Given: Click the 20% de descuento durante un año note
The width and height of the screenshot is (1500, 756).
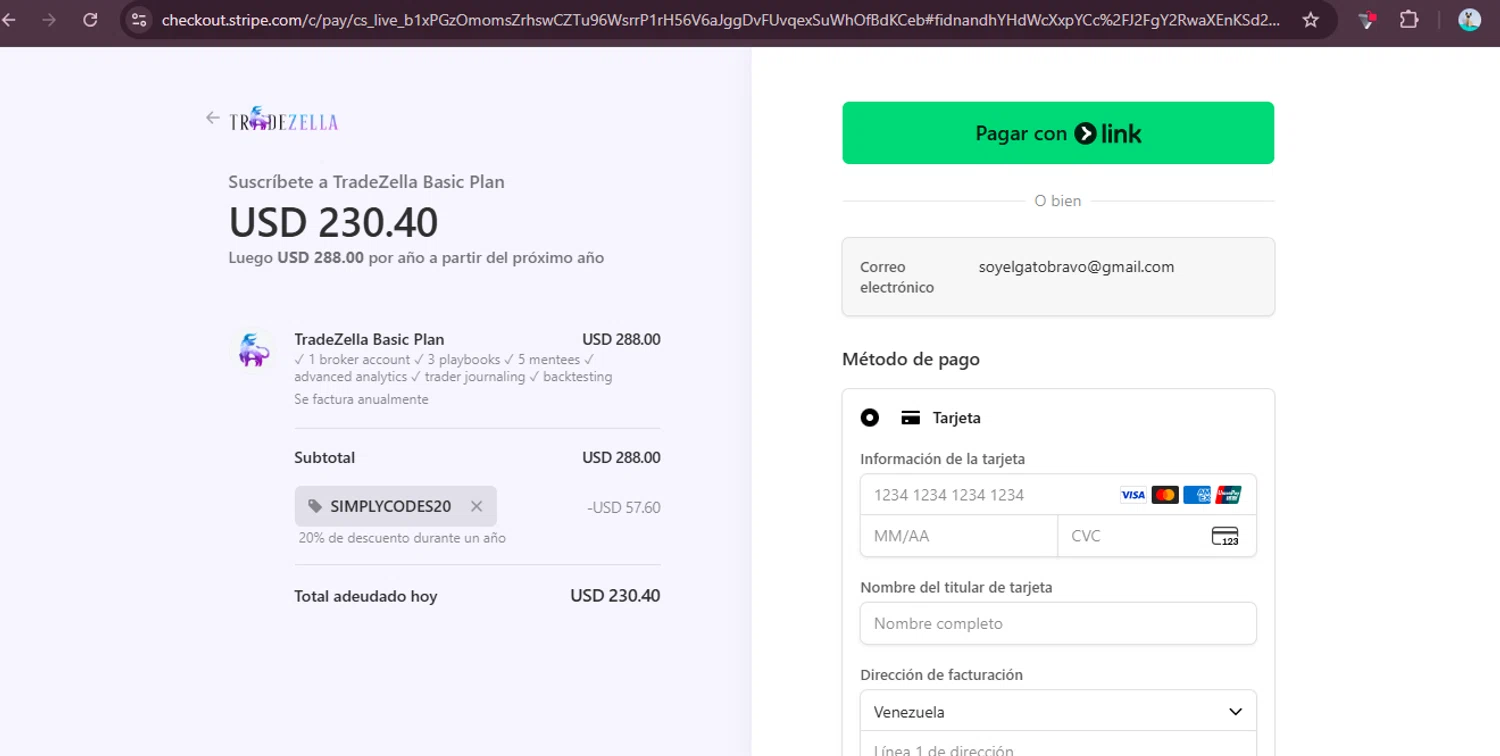Looking at the screenshot, I should (x=402, y=538).
